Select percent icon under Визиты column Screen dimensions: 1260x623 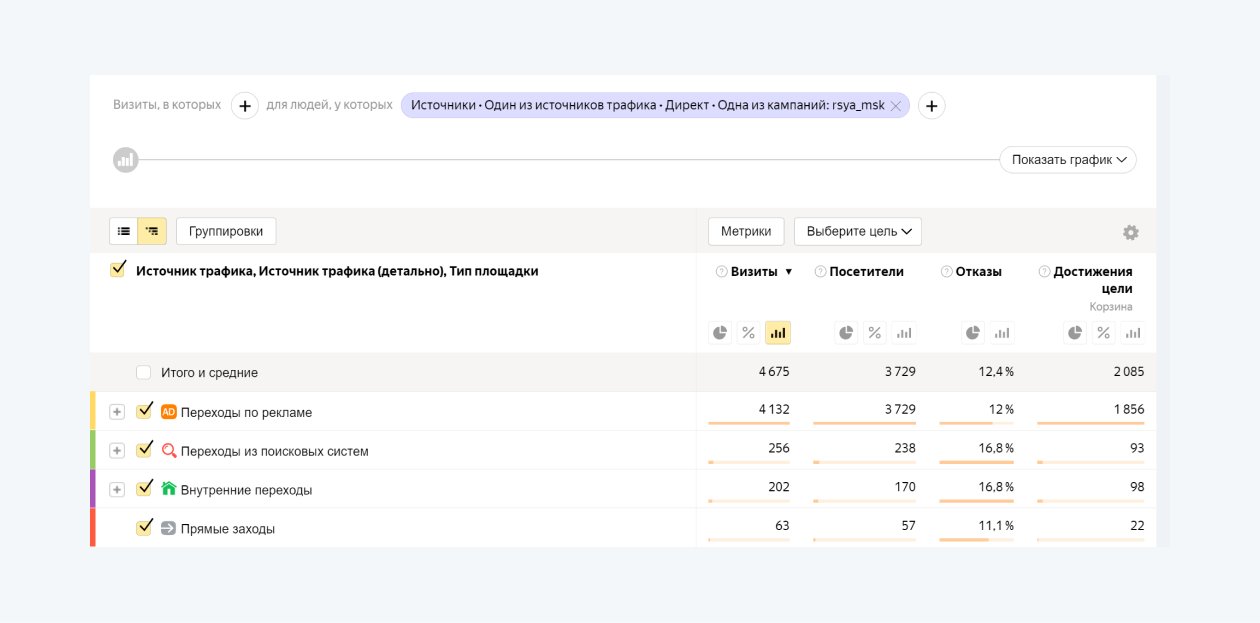point(748,333)
